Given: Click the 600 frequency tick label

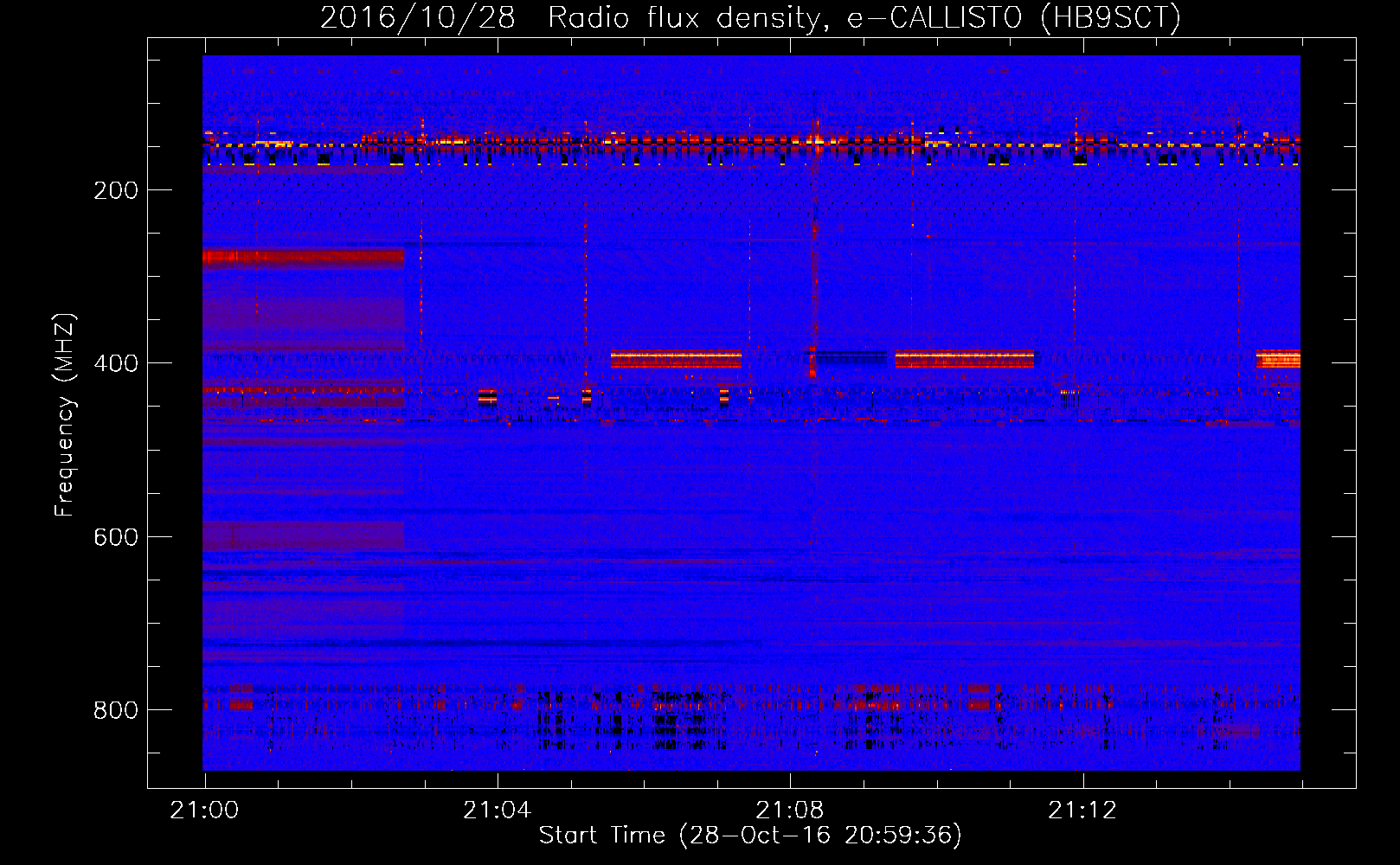Looking at the screenshot, I should tap(116, 537).
